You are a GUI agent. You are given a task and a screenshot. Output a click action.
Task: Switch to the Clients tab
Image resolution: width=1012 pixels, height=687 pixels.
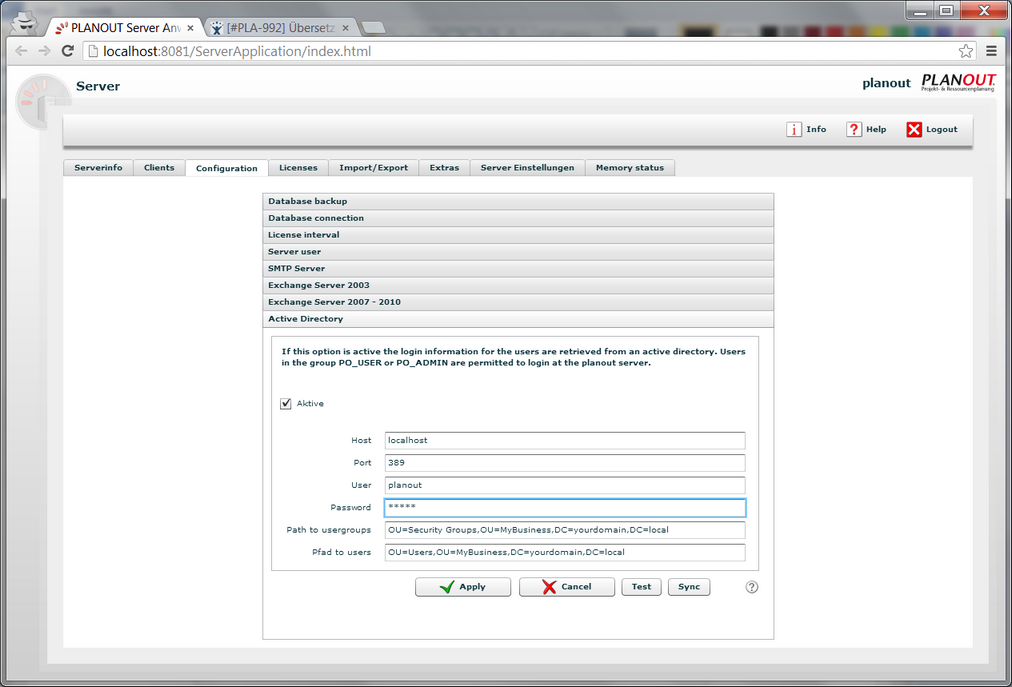coord(159,168)
